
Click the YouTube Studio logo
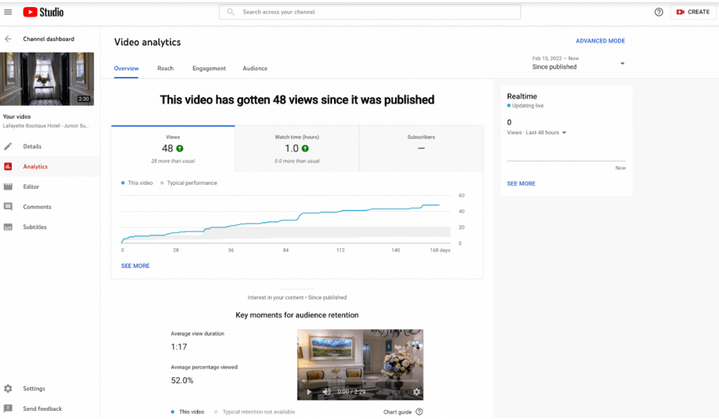[44, 12]
